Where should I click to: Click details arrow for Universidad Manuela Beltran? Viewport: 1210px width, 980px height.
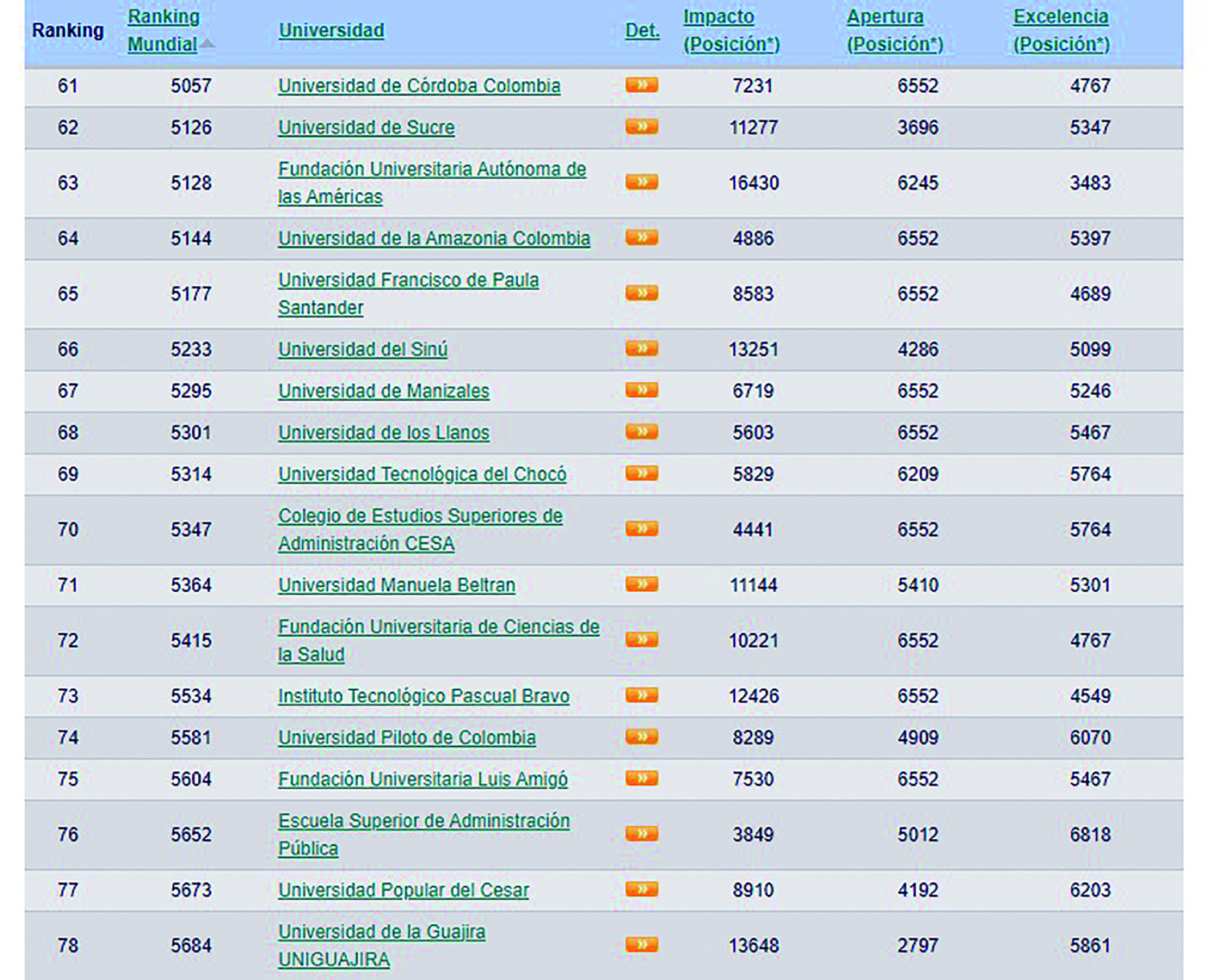click(x=641, y=584)
